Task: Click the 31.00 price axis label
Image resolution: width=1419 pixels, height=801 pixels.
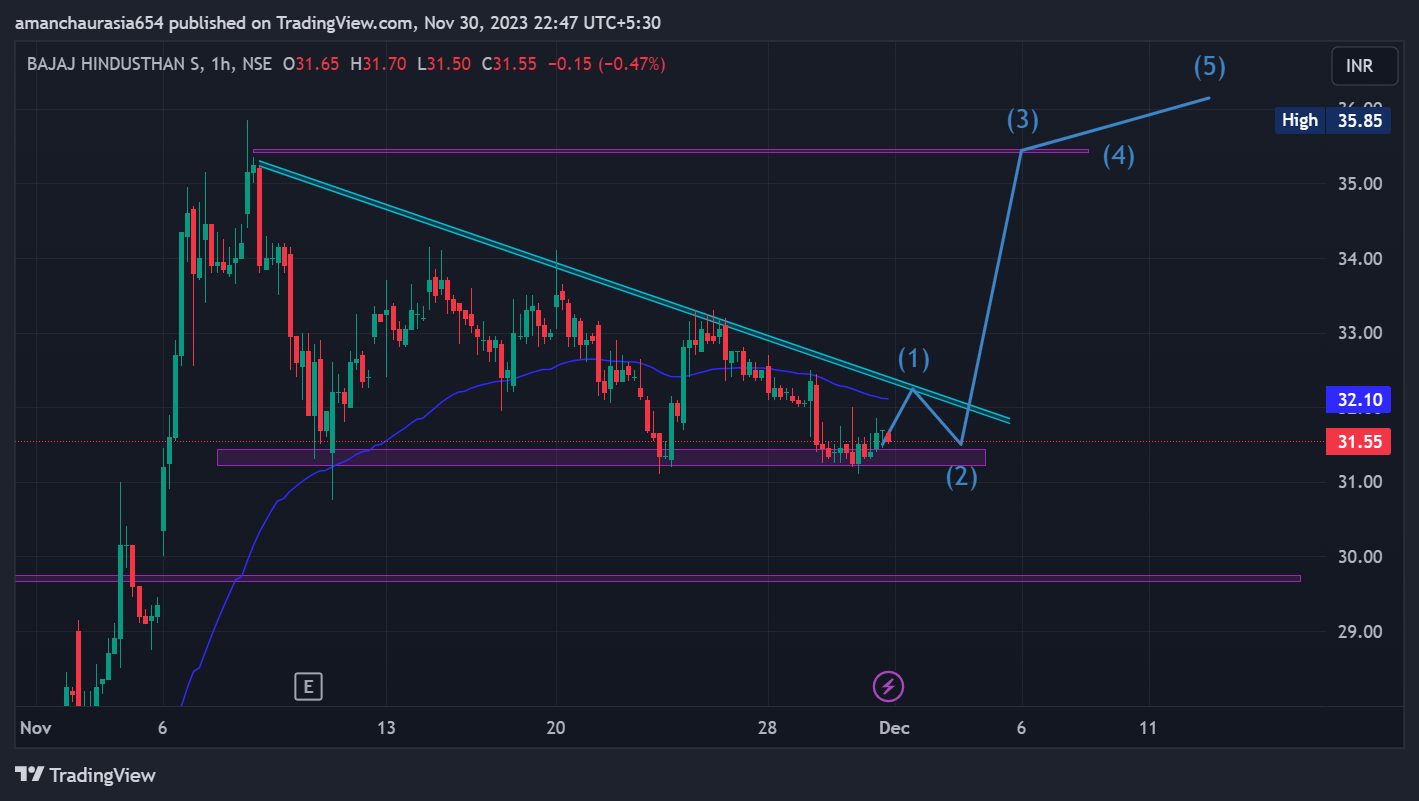Action: pyautogui.click(x=1362, y=482)
